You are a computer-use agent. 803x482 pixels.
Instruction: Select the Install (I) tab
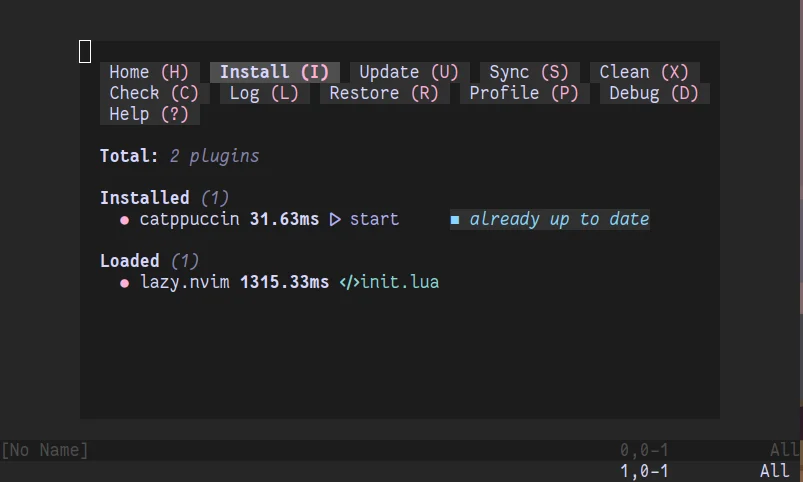274,72
